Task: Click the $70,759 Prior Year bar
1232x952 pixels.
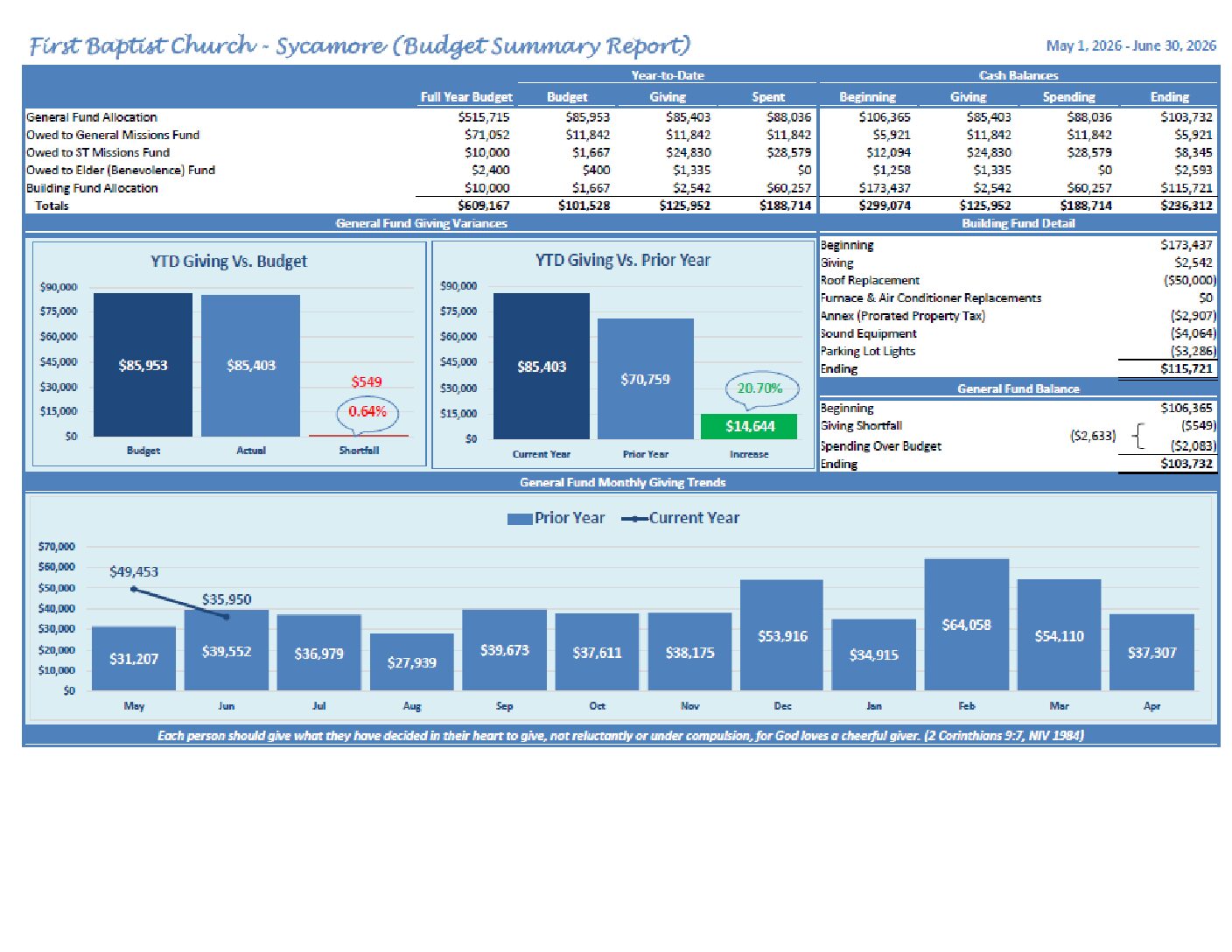Action: [646, 379]
